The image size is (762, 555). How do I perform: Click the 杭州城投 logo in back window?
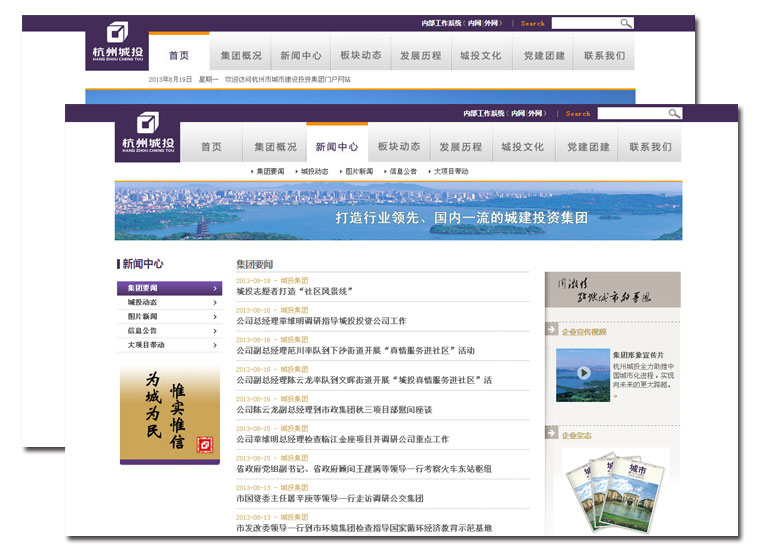(116, 45)
